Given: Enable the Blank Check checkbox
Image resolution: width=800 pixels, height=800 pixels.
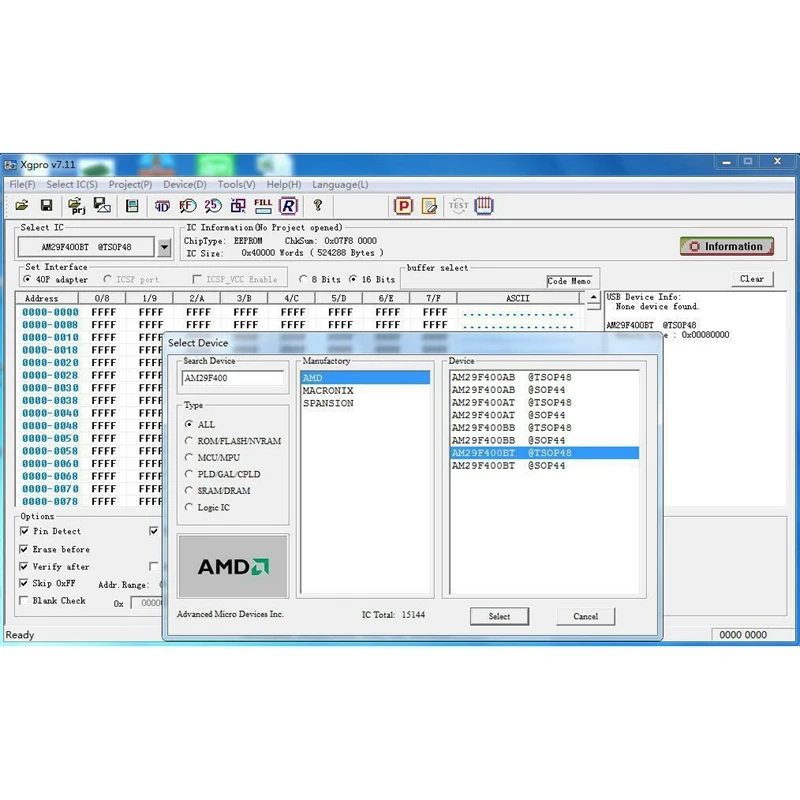Looking at the screenshot, I should [x=24, y=601].
